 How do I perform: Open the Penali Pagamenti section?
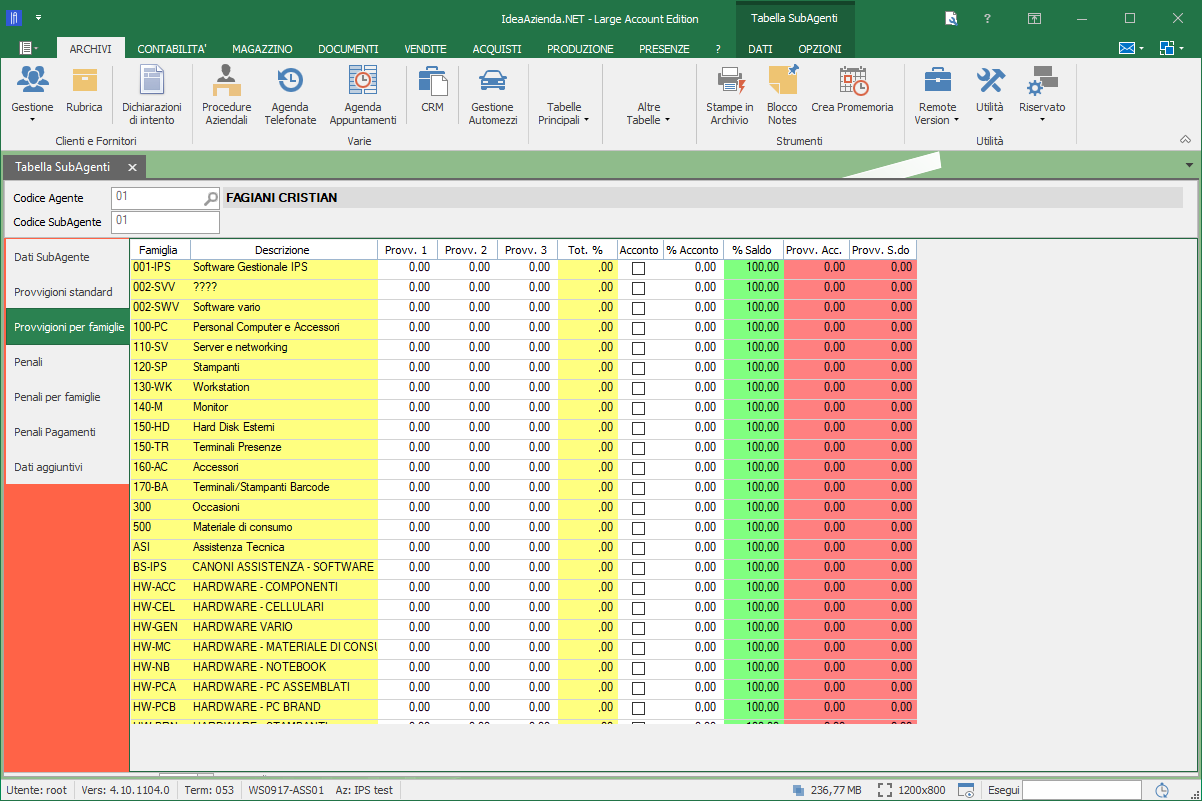(x=68, y=432)
